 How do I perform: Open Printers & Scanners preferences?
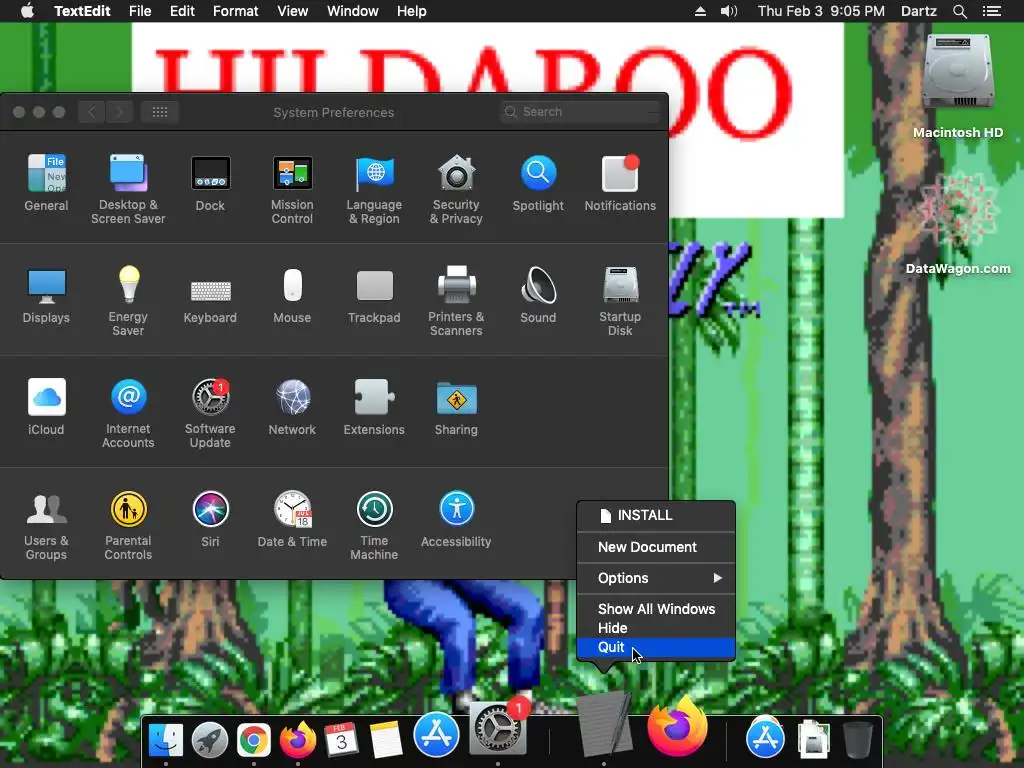coord(456,300)
